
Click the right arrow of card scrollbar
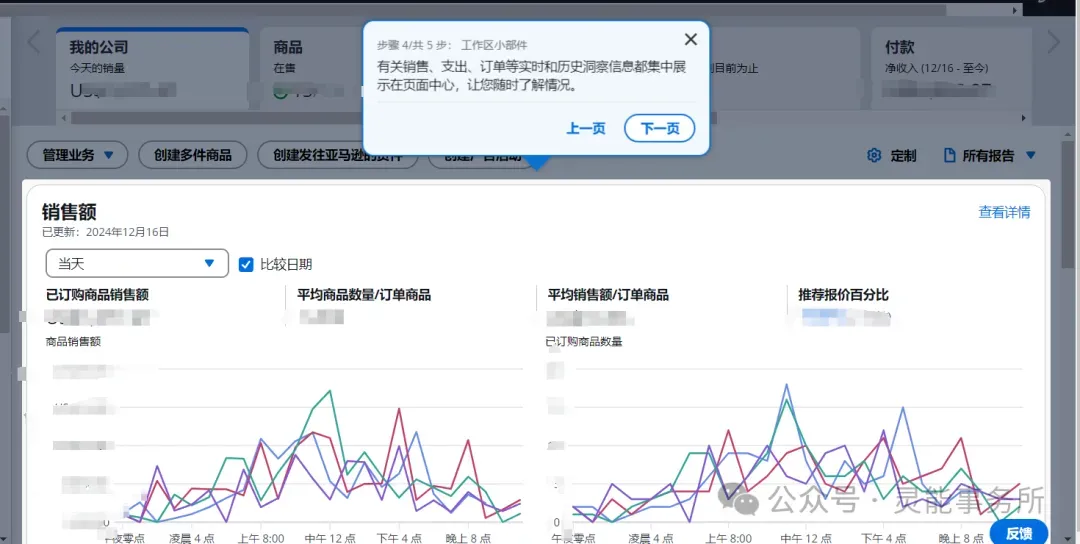click(x=1024, y=118)
